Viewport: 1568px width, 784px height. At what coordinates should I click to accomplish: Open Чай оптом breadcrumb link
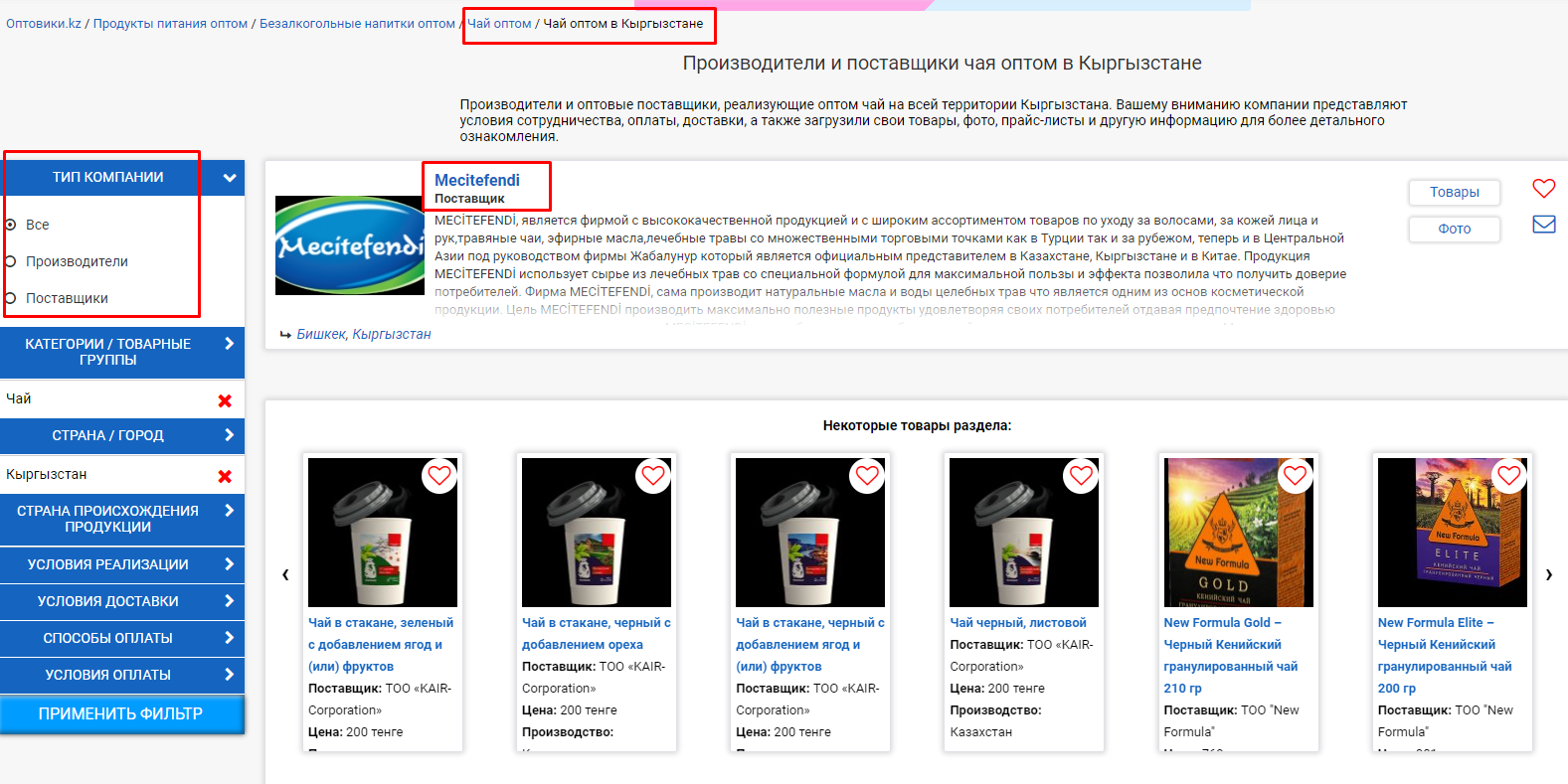pos(499,23)
